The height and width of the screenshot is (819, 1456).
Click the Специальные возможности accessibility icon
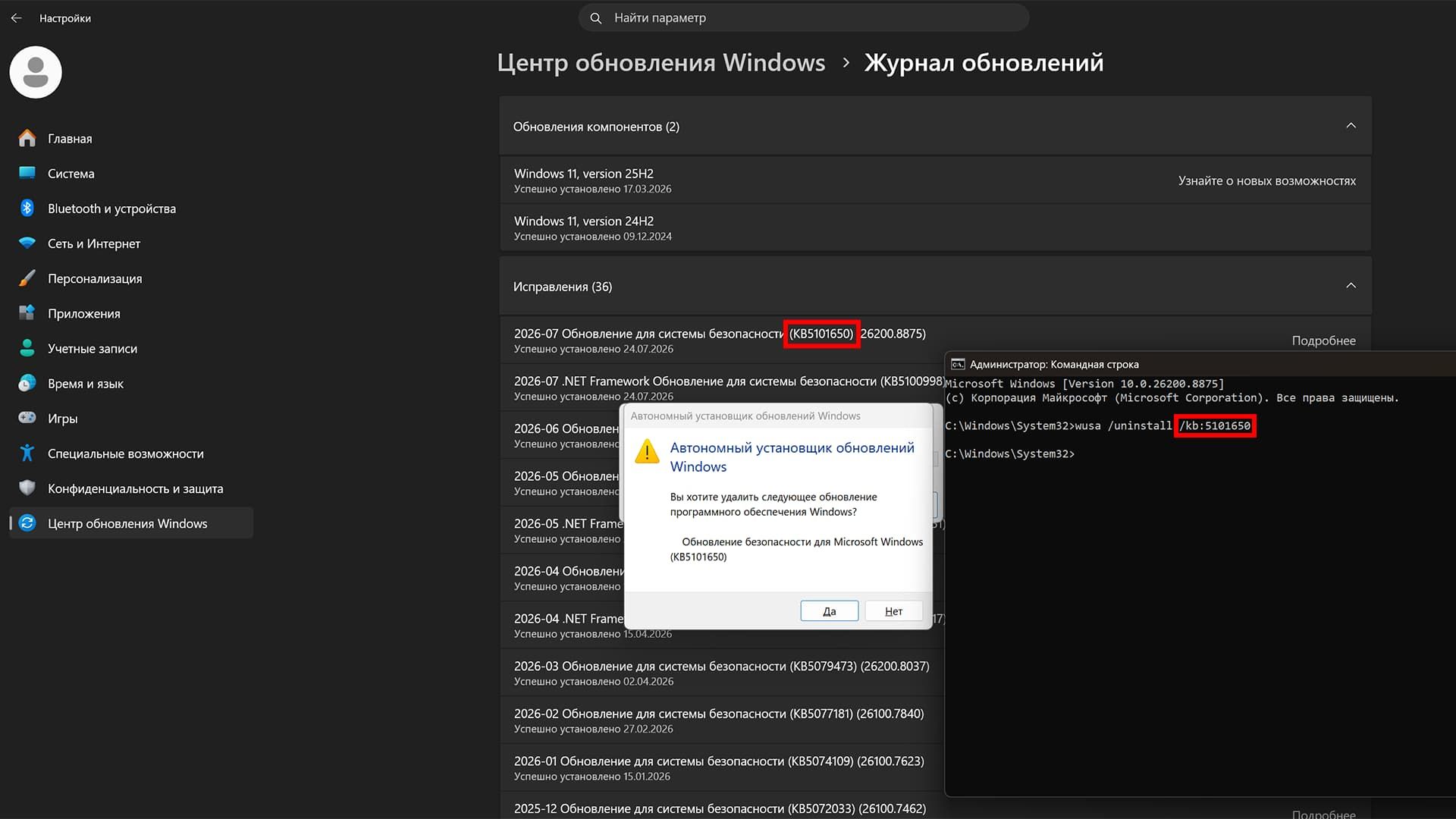[27, 453]
